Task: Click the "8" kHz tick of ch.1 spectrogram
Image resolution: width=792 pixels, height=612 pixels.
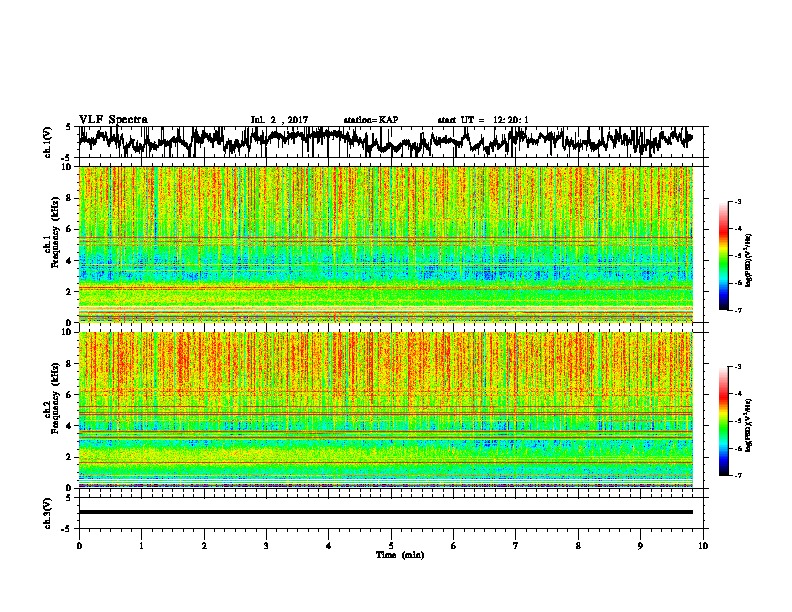Action: pos(70,198)
